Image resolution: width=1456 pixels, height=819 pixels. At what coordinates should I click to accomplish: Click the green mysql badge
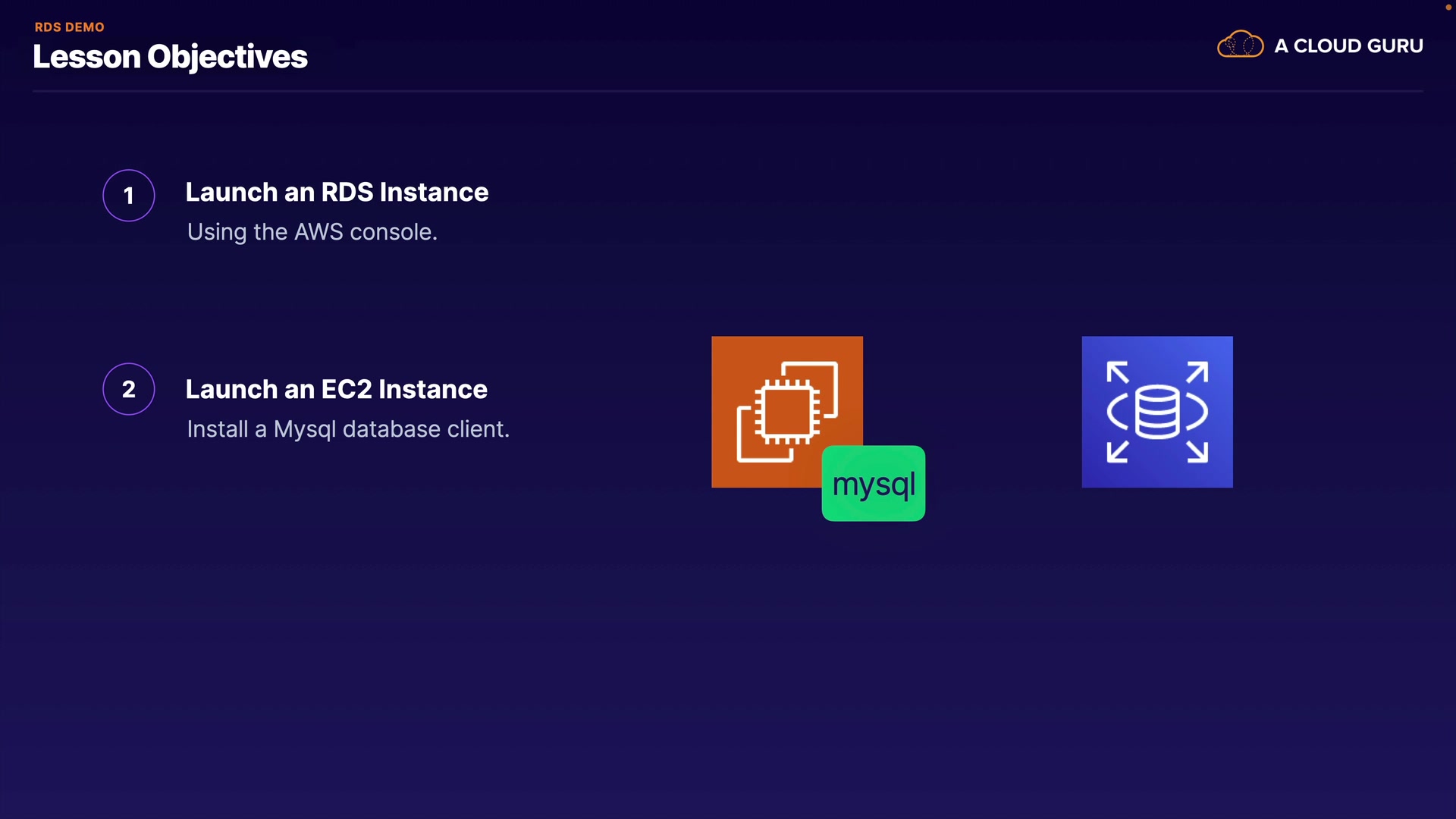873,484
